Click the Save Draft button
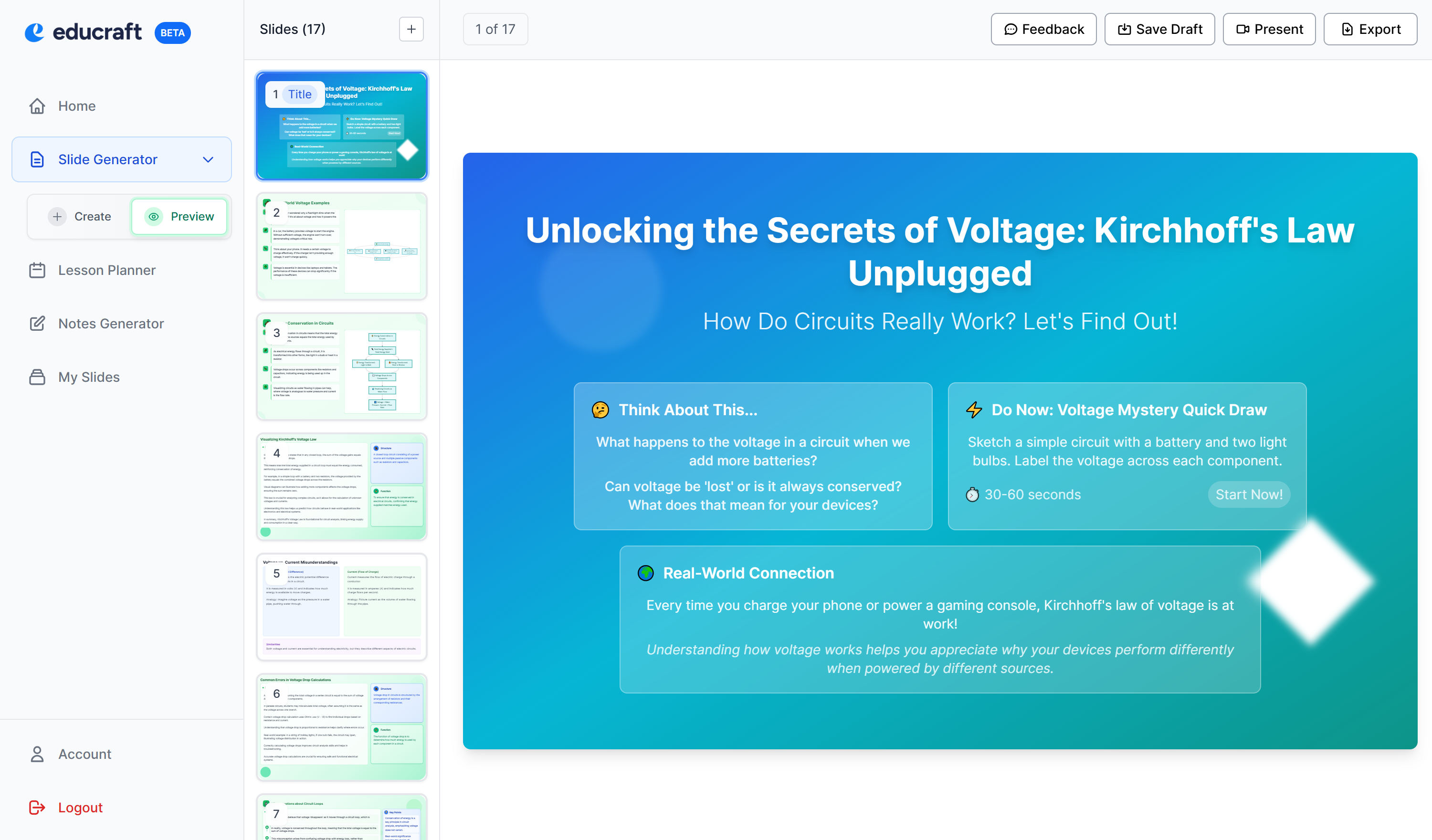The width and height of the screenshot is (1432, 840). click(1159, 29)
